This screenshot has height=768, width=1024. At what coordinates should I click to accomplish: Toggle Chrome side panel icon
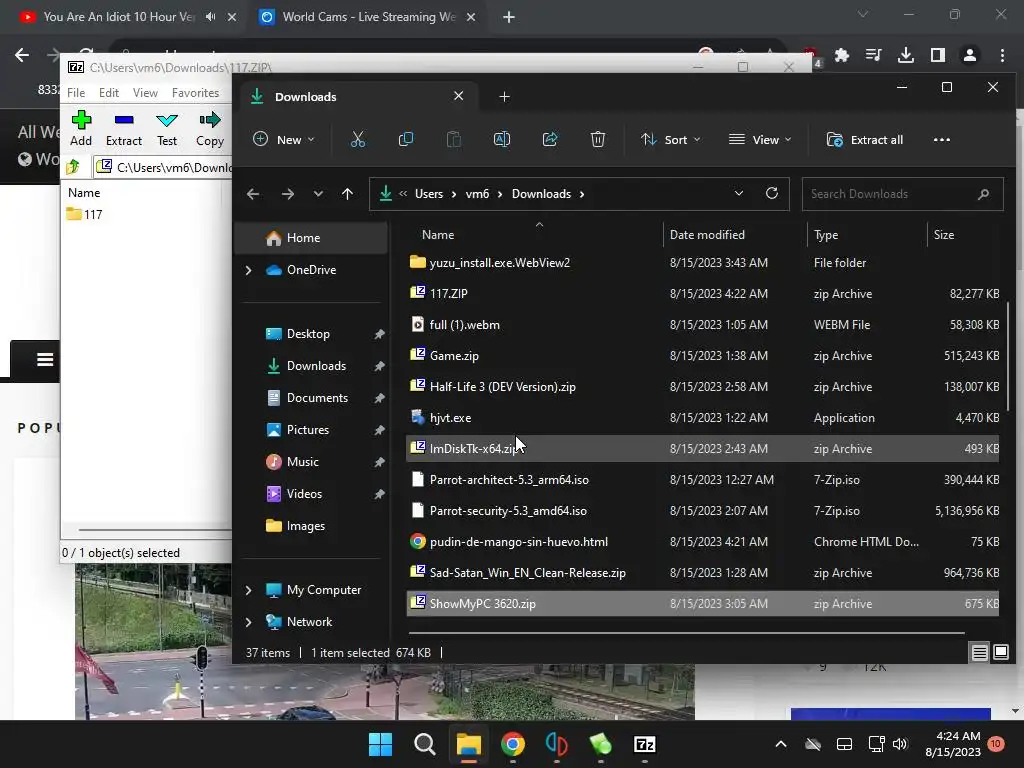[938, 56]
